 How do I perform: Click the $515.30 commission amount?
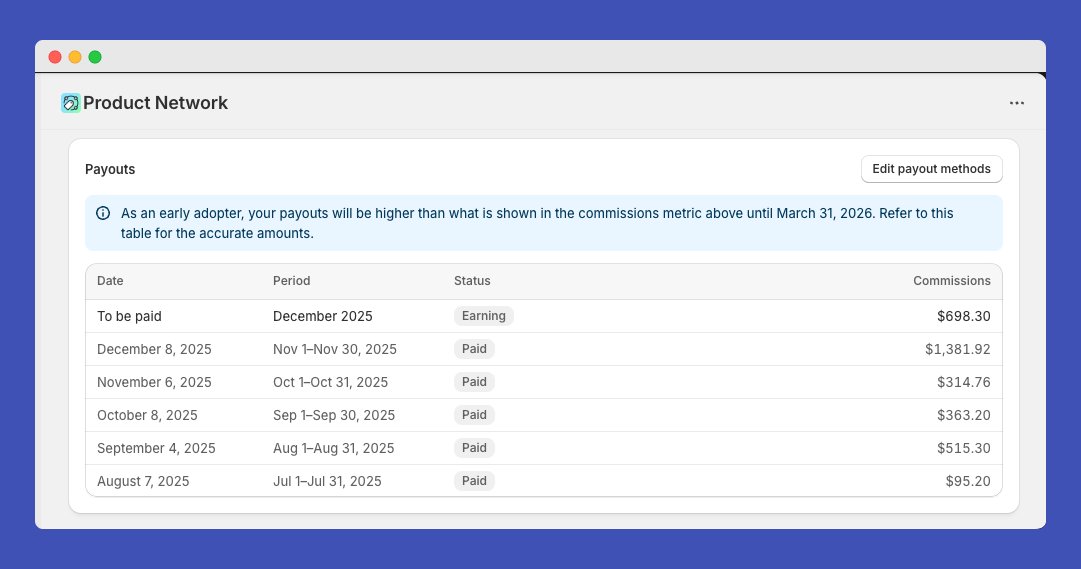tap(964, 449)
